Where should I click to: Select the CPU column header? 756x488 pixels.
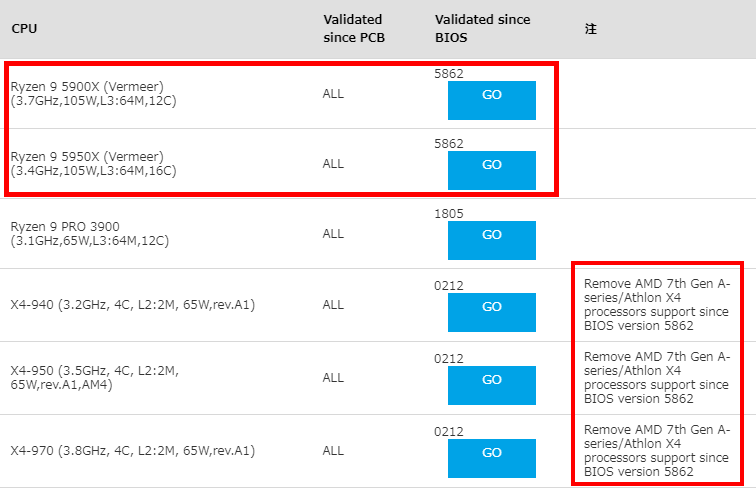24,28
